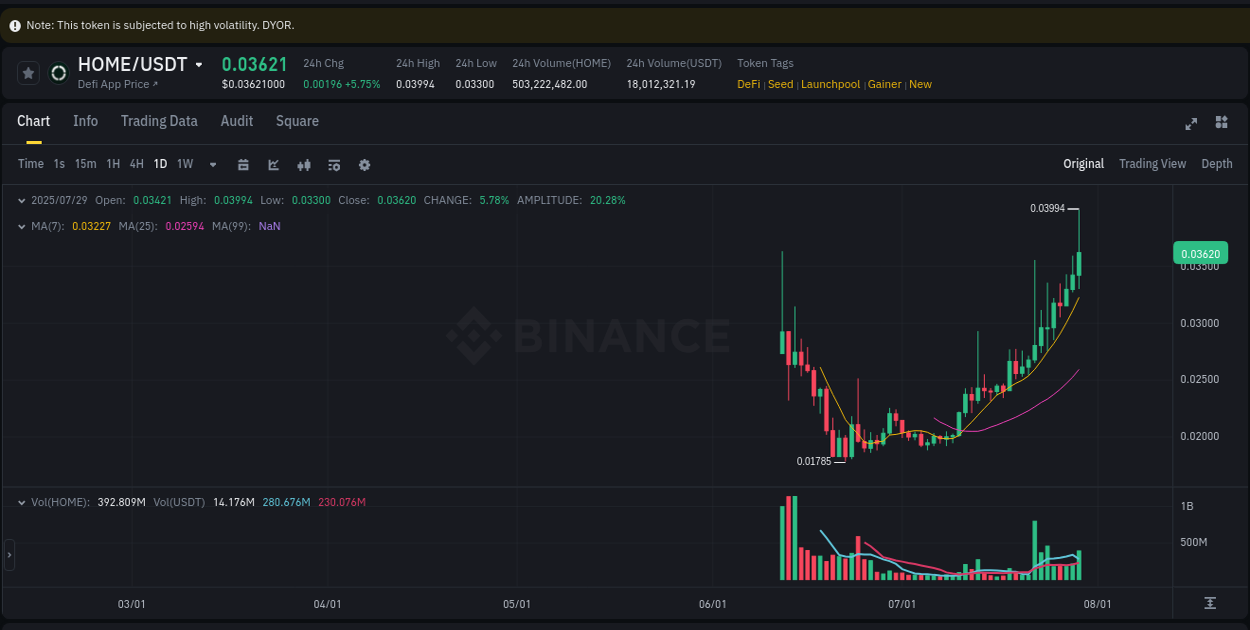Expand the left side panel arrow

click(8, 555)
